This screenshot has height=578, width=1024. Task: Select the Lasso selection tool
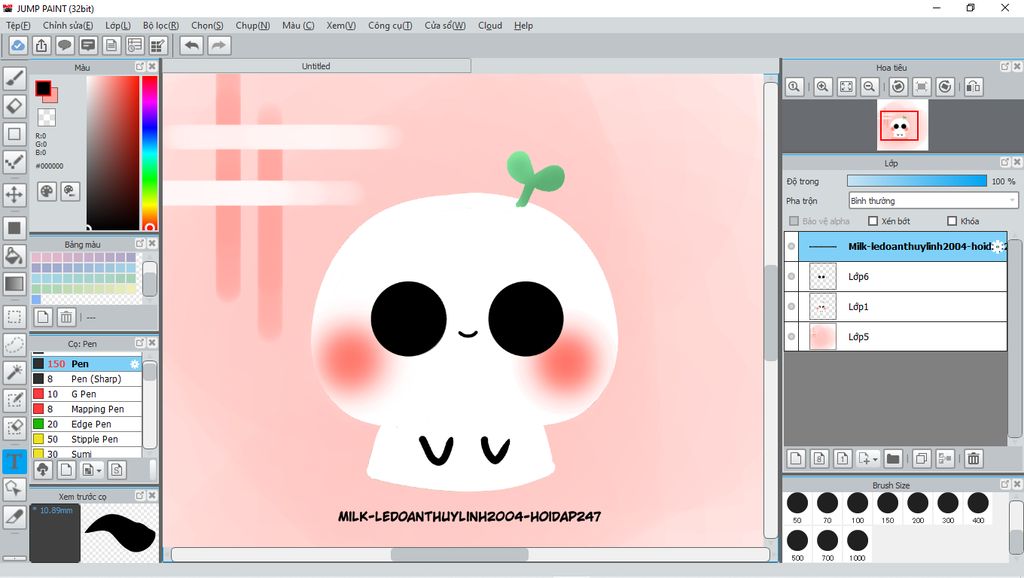pyautogui.click(x=14, y=345)
